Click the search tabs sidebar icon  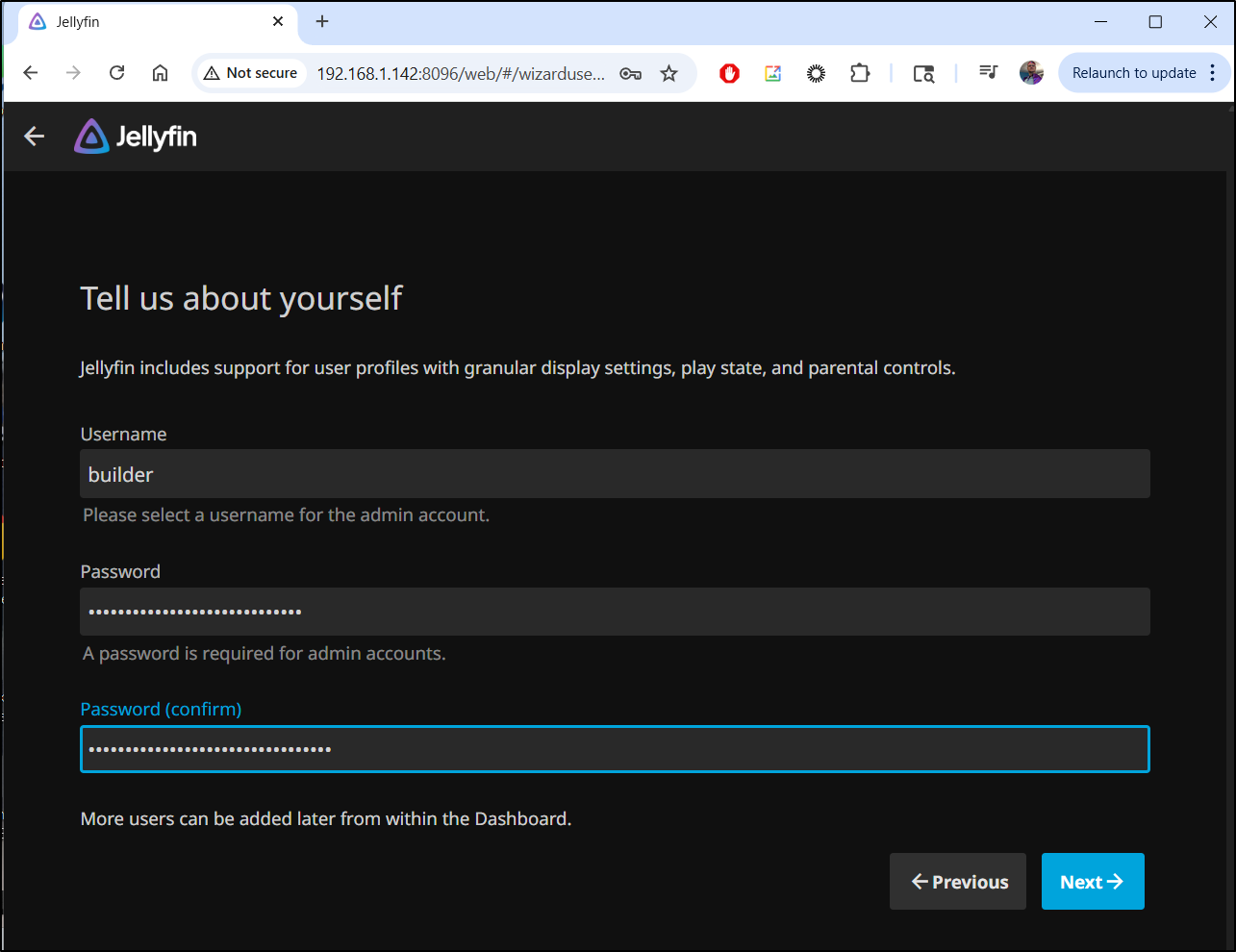tap(923, 73)
